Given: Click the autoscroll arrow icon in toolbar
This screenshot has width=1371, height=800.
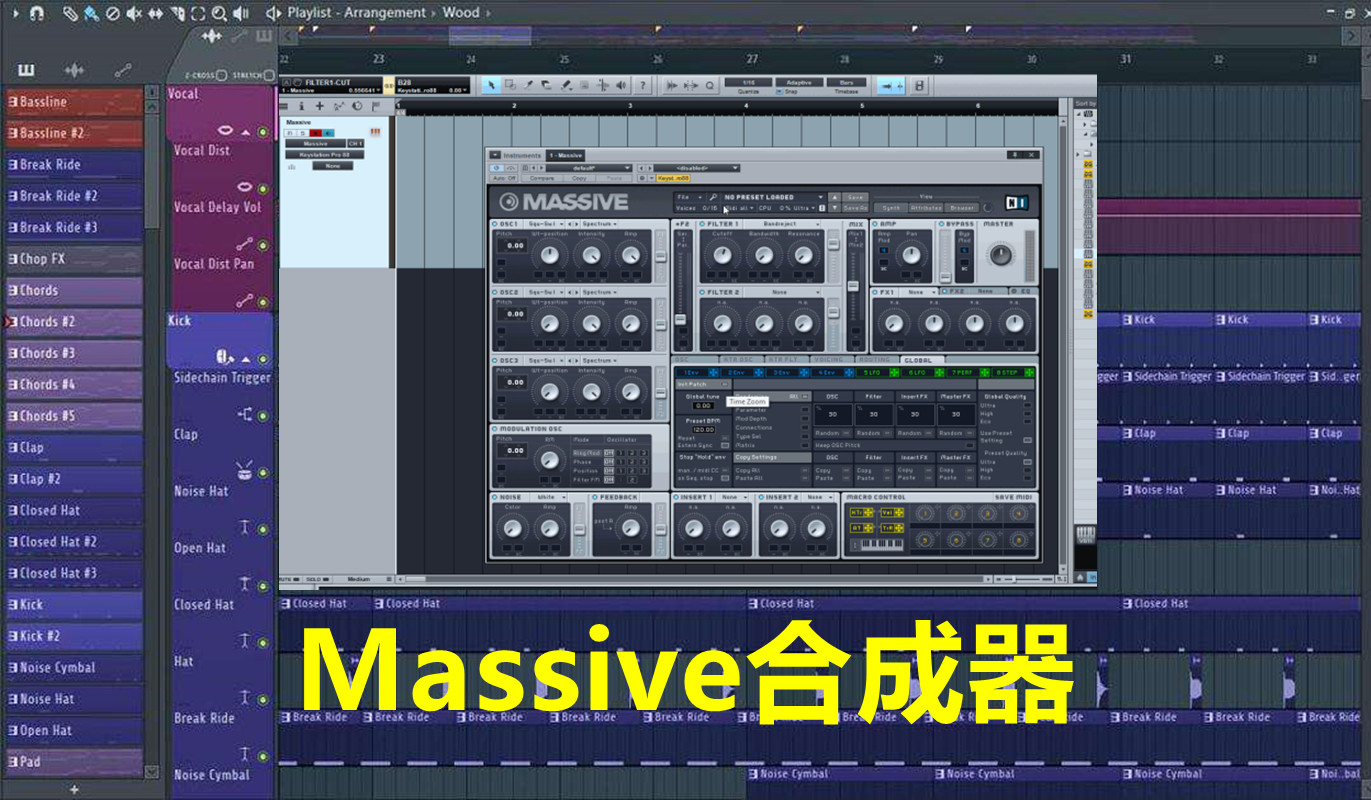Looking at the screenshot, I should point(887,85).
